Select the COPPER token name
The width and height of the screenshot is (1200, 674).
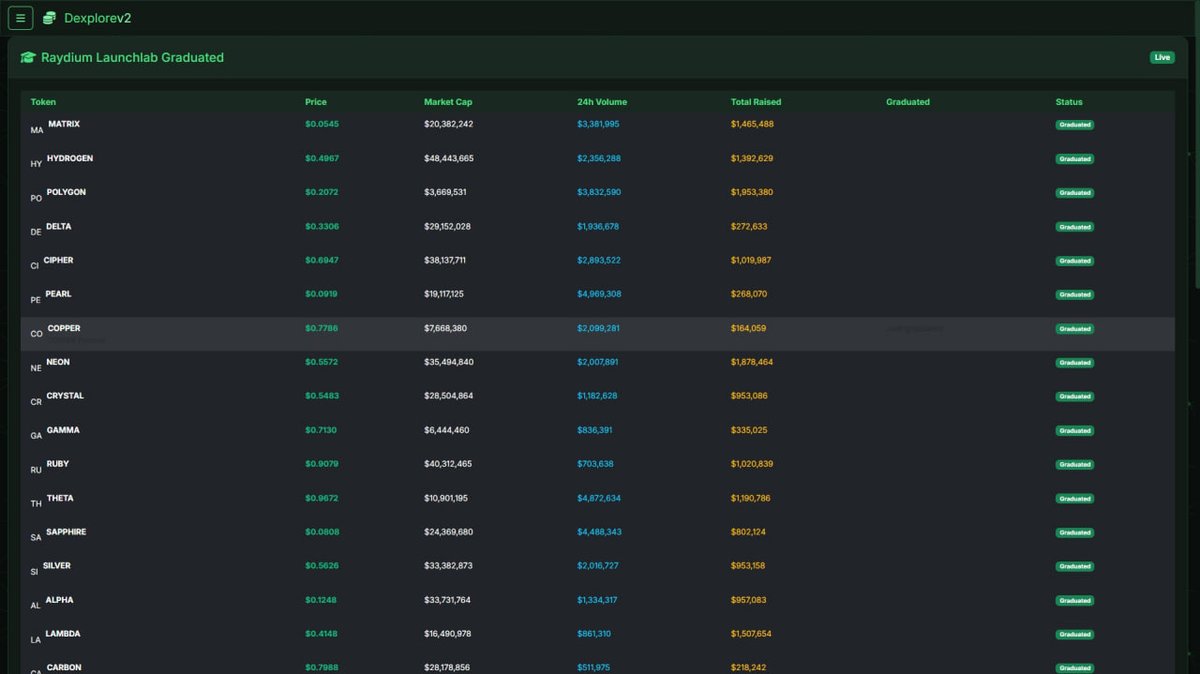(64, 328)
